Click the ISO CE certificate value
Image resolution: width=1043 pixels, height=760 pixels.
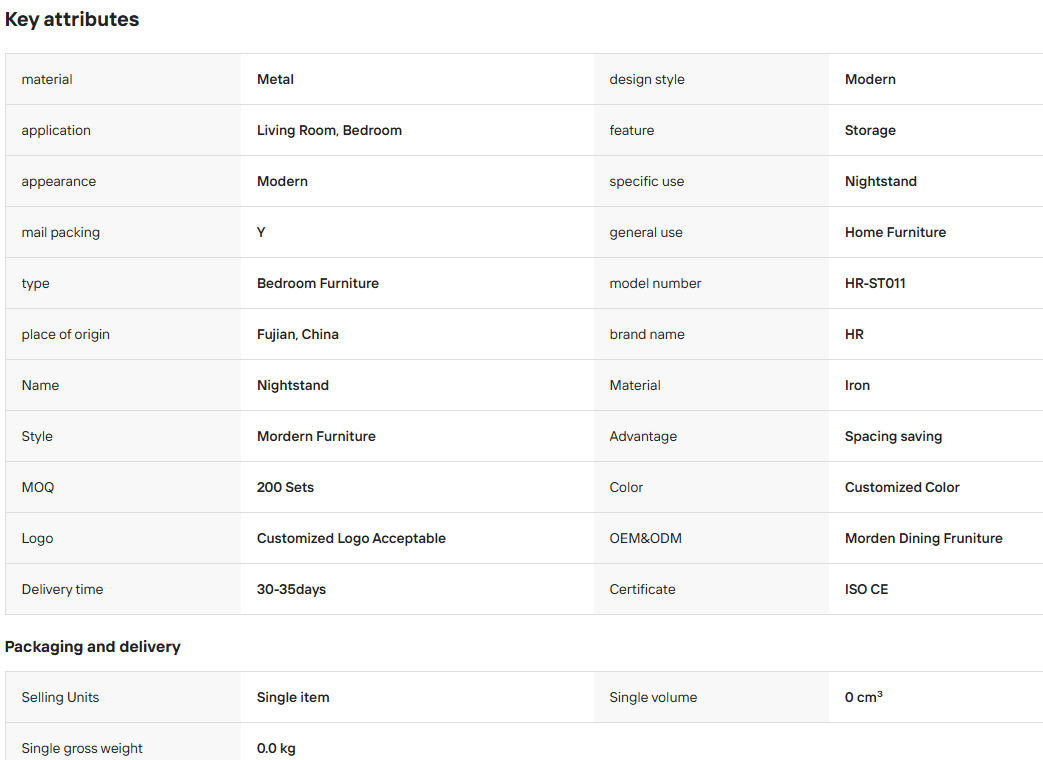(866, 589)
